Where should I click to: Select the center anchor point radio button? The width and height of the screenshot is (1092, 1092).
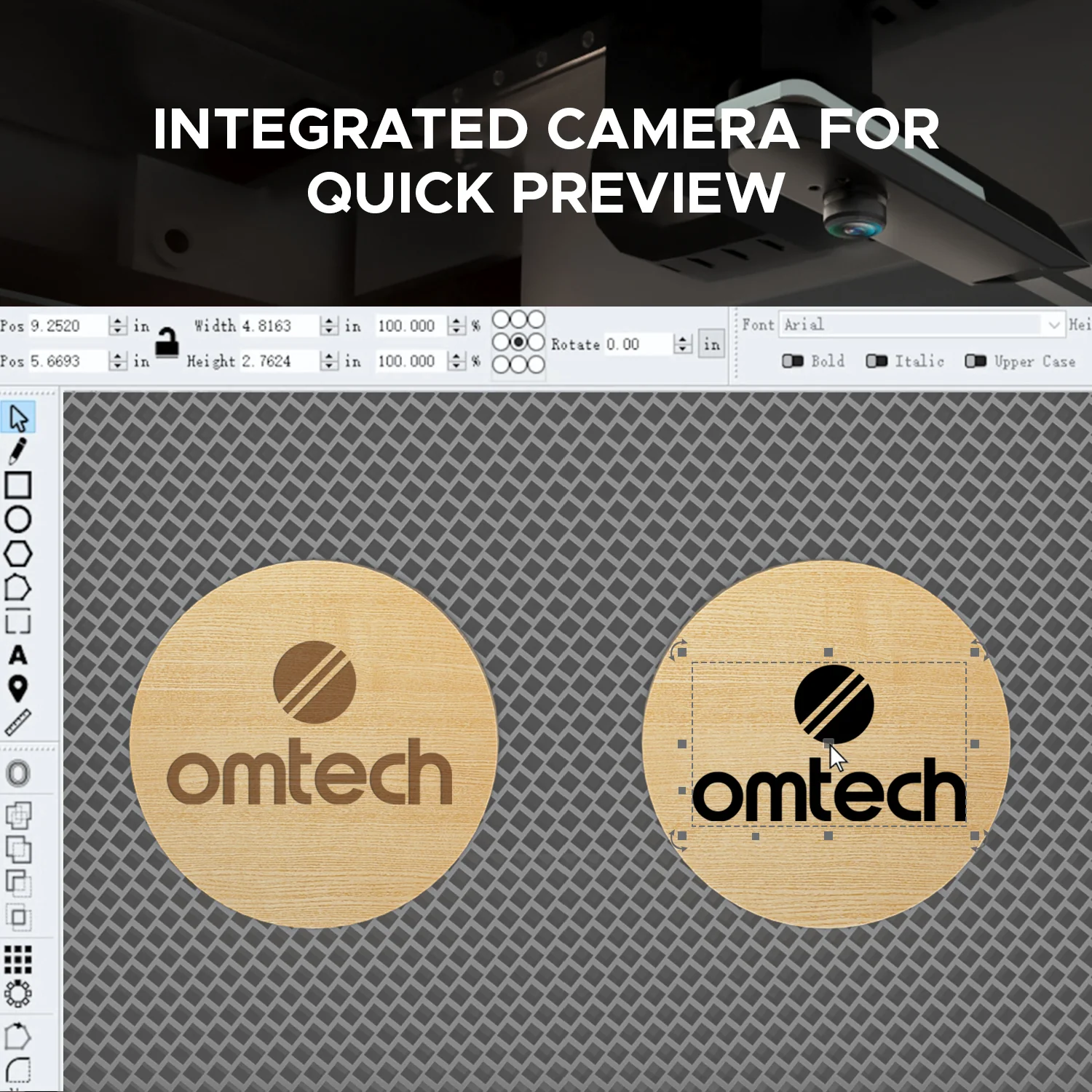[518, 342]
